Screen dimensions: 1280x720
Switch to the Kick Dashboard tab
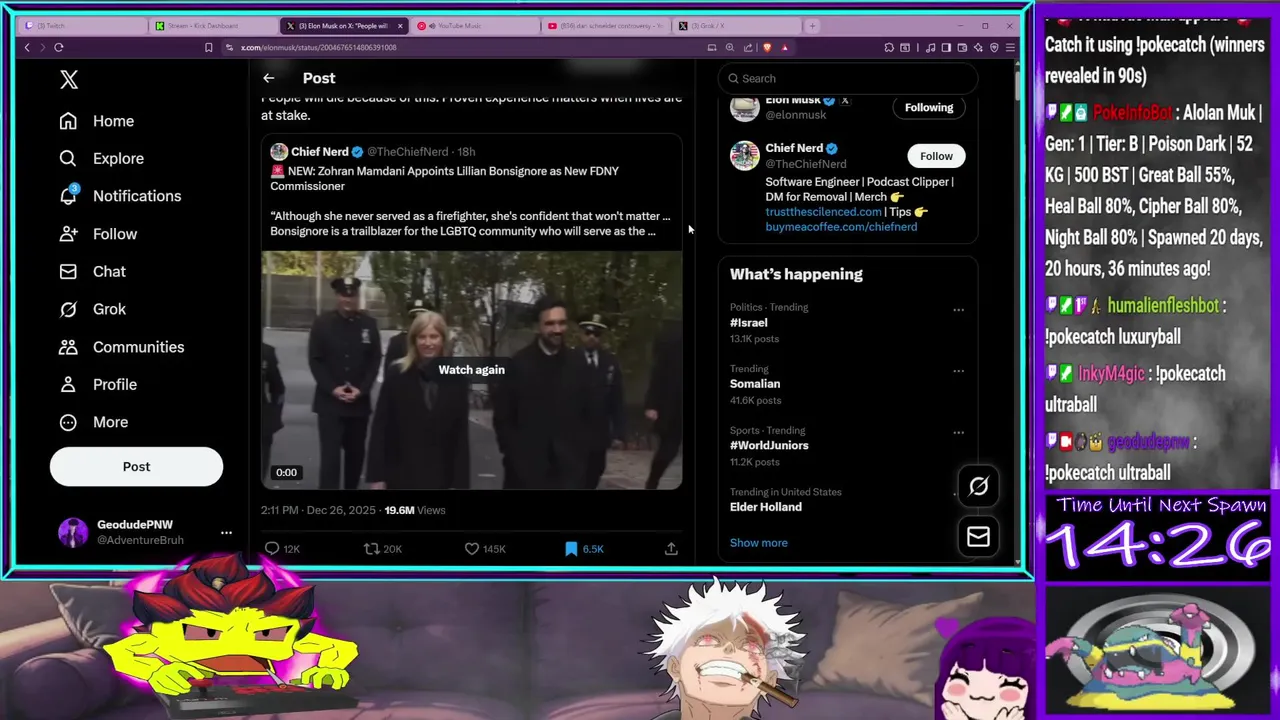click(212, 26)
